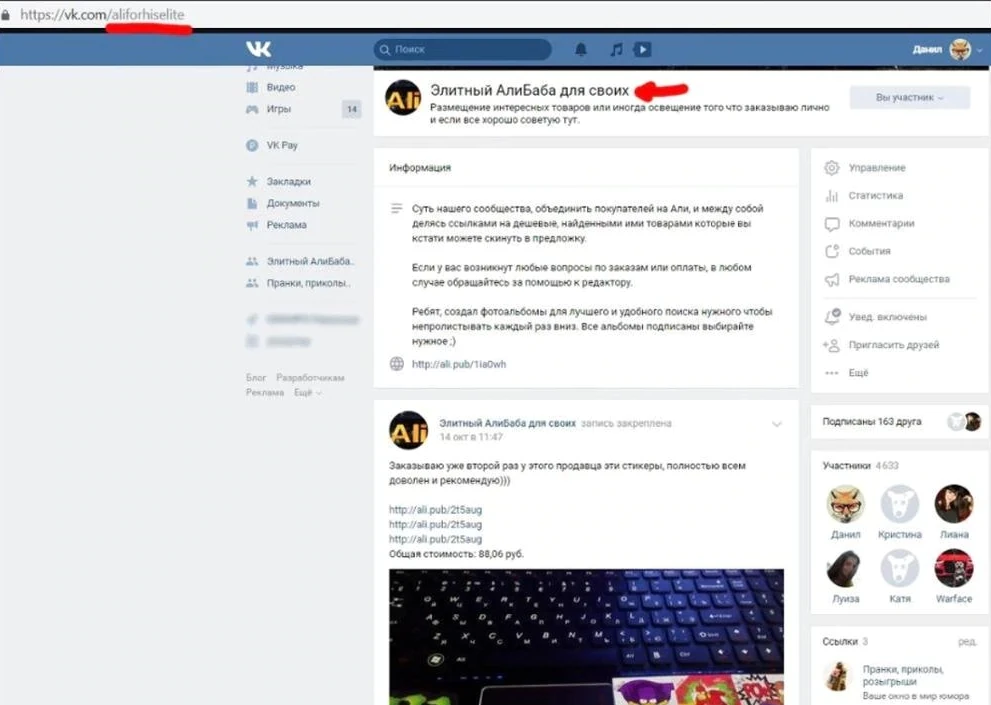Viewport: 991px width, 705px height.
Task: Open the music note icon in header
Action: 616,49
